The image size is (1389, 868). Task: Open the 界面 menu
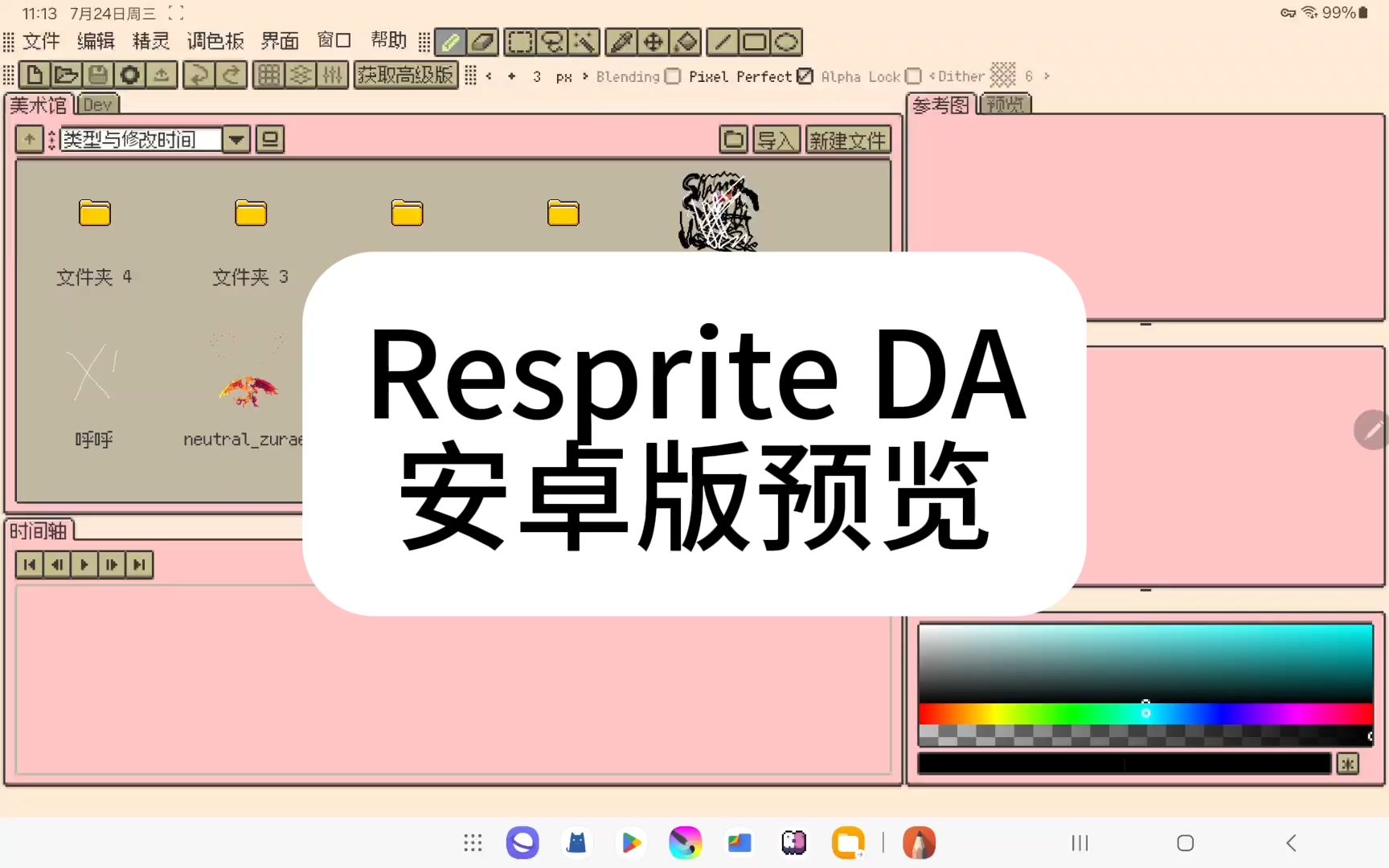pos(280,41)
